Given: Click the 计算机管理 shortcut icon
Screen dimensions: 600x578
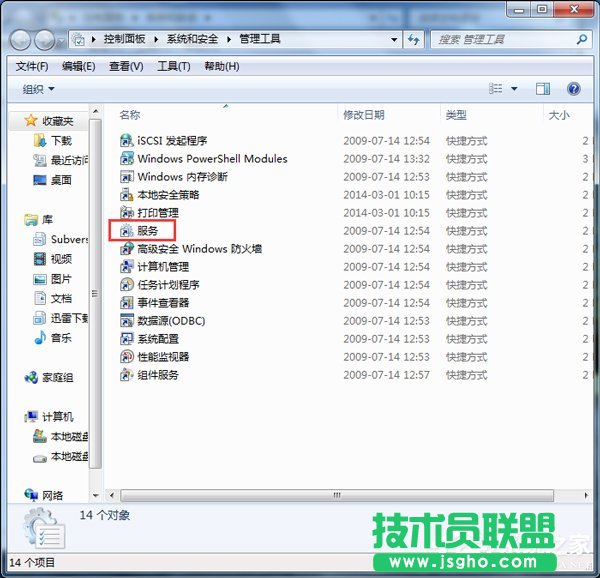Looking at the screenshot, I should click(127, 267).
